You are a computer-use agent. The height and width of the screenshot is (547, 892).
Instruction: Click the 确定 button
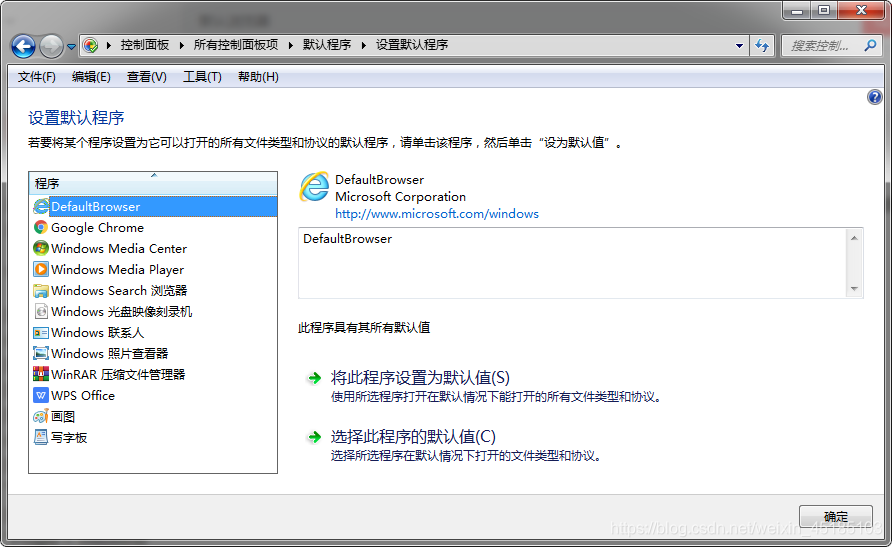(835, 516)
